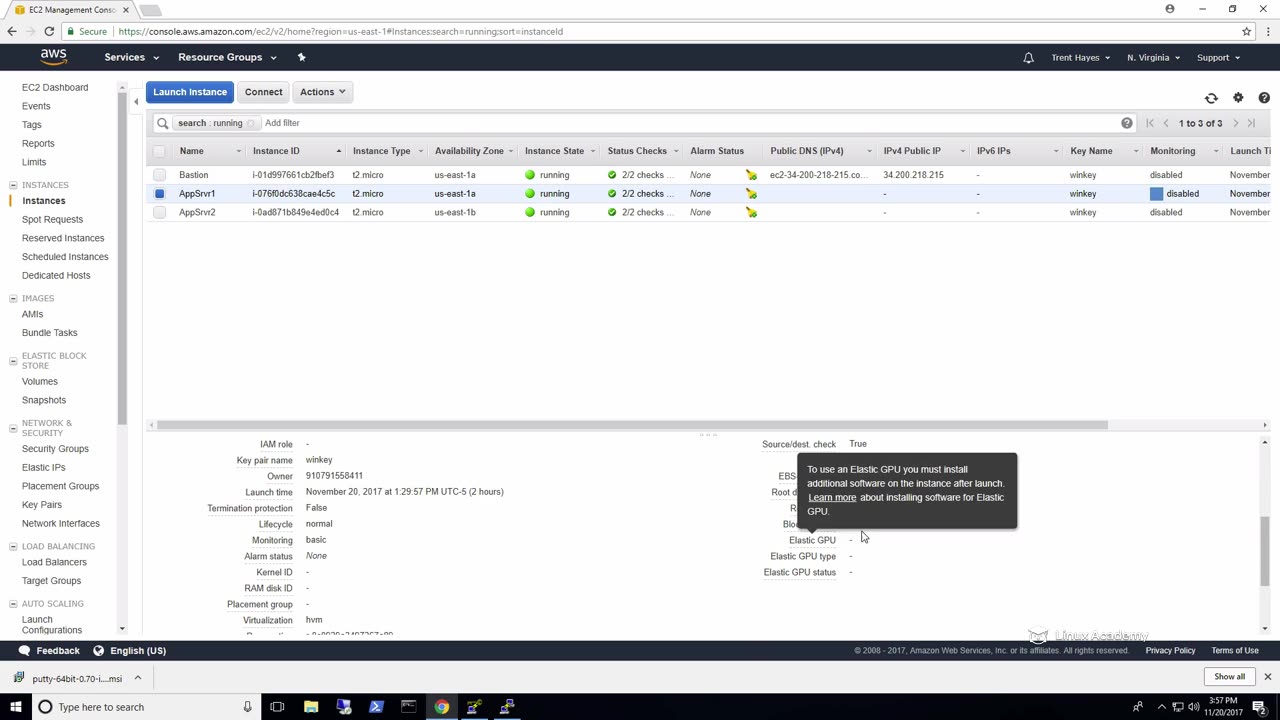Follow the 'Learn more' link in tooltip

point(832,498)
